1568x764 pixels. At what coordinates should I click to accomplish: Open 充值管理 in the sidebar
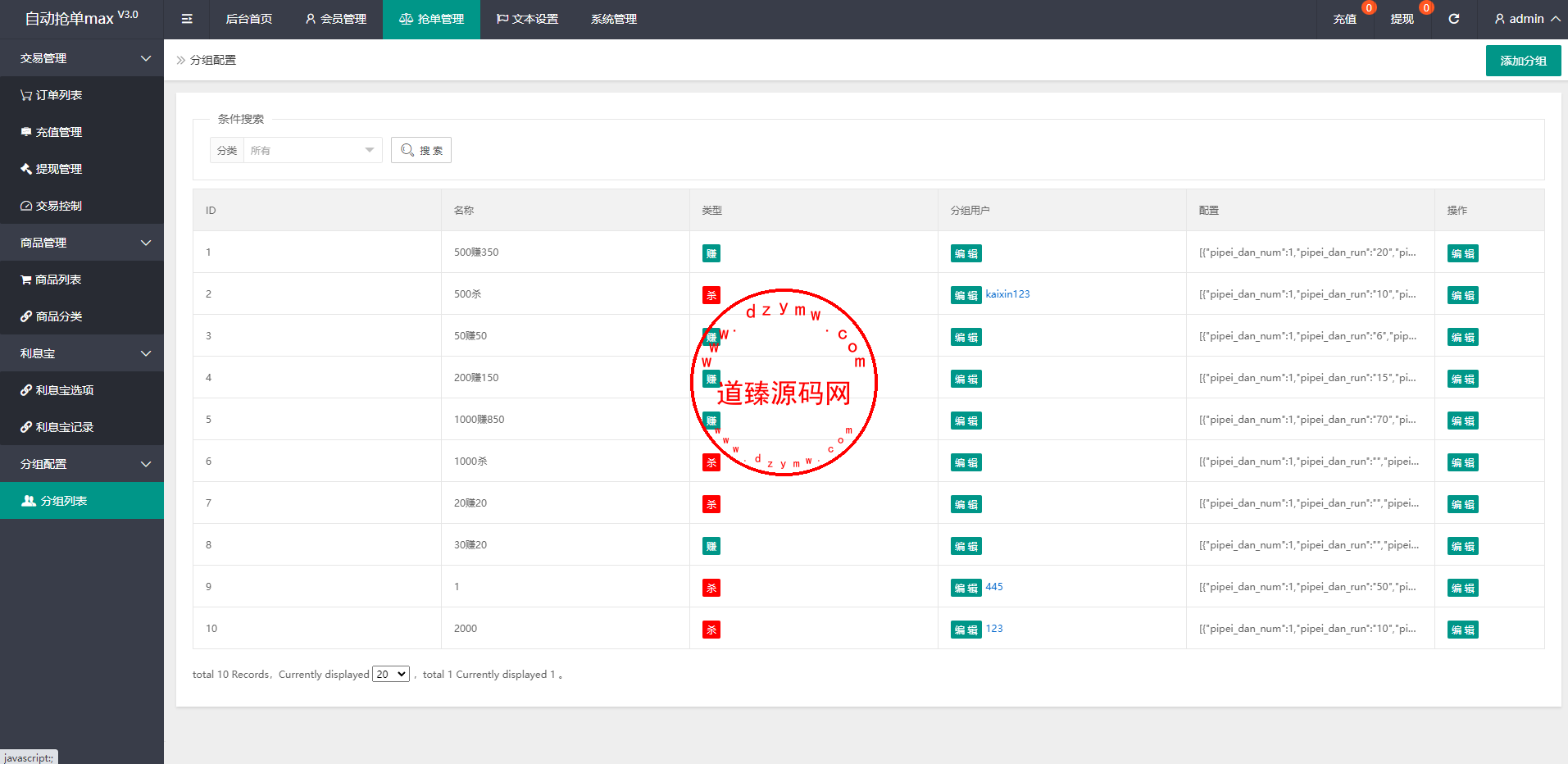82,132
